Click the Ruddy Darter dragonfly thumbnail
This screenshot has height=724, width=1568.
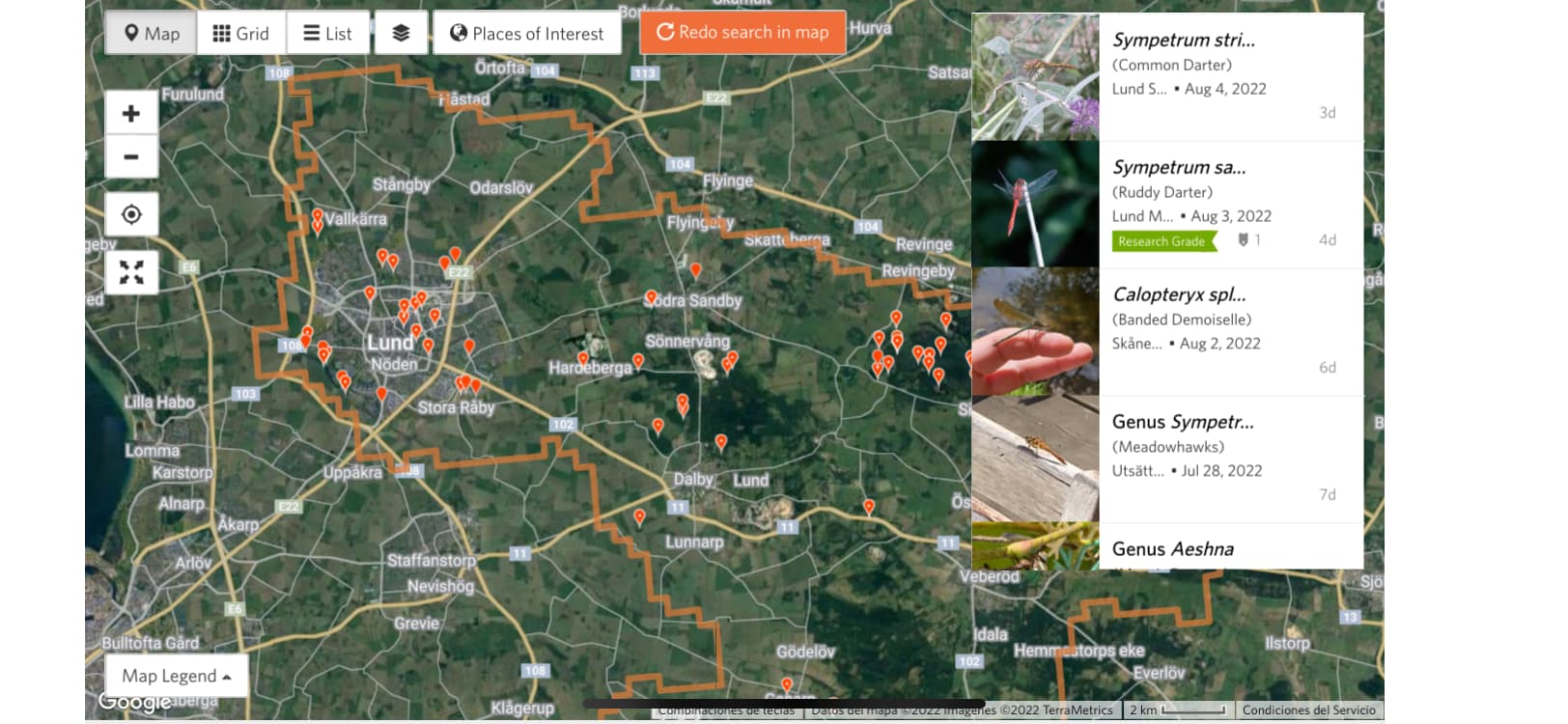click(x=1035, y=204)
